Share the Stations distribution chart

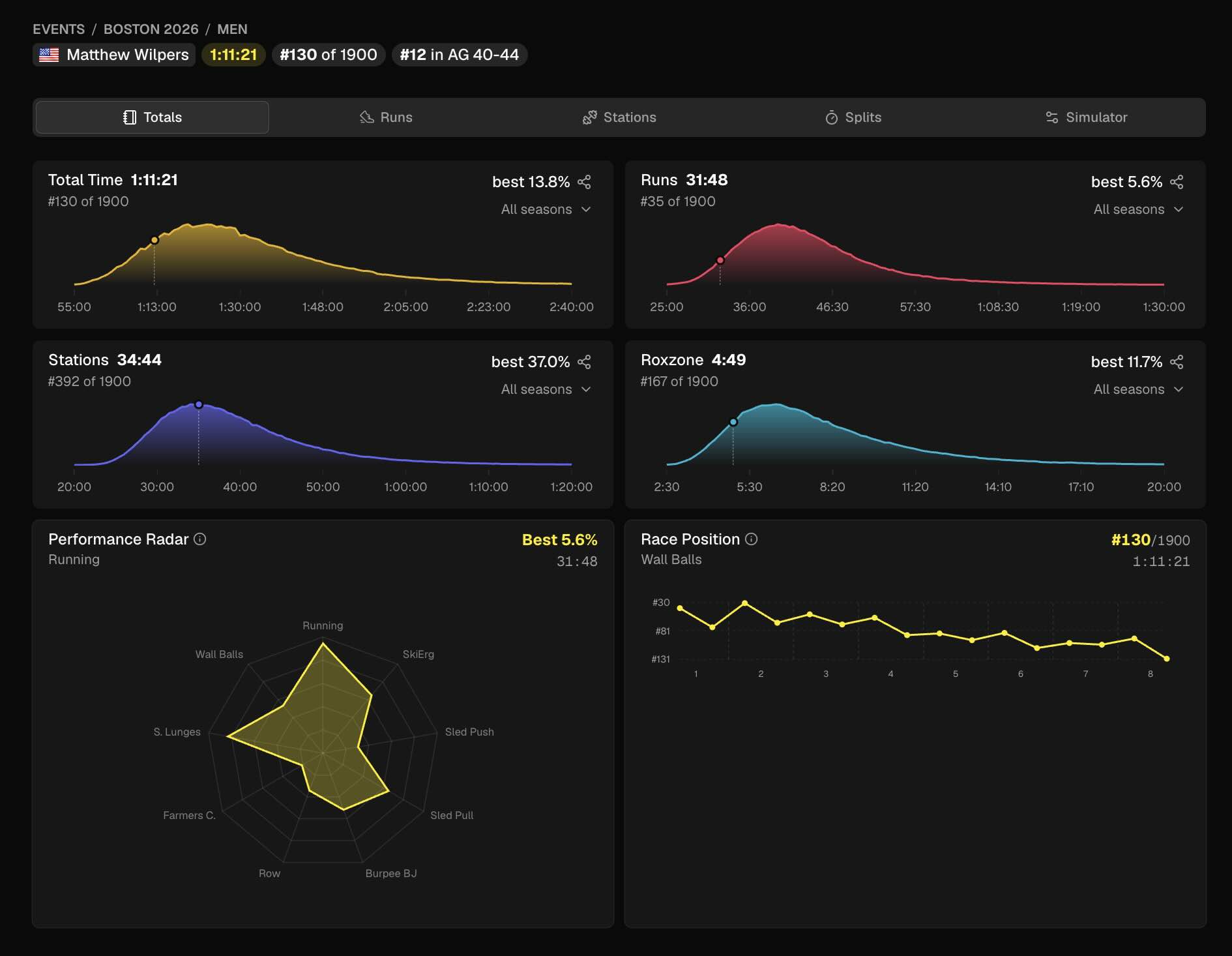tap(584, 362)
